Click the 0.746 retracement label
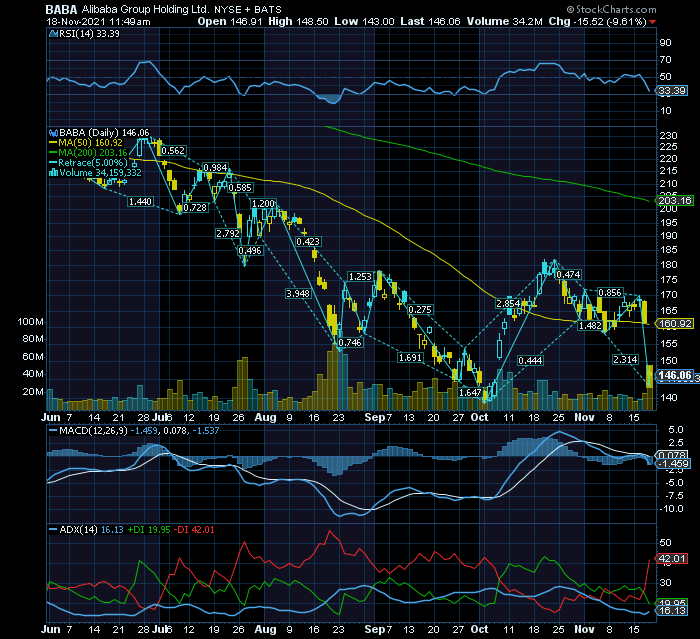 click(350, 342)
